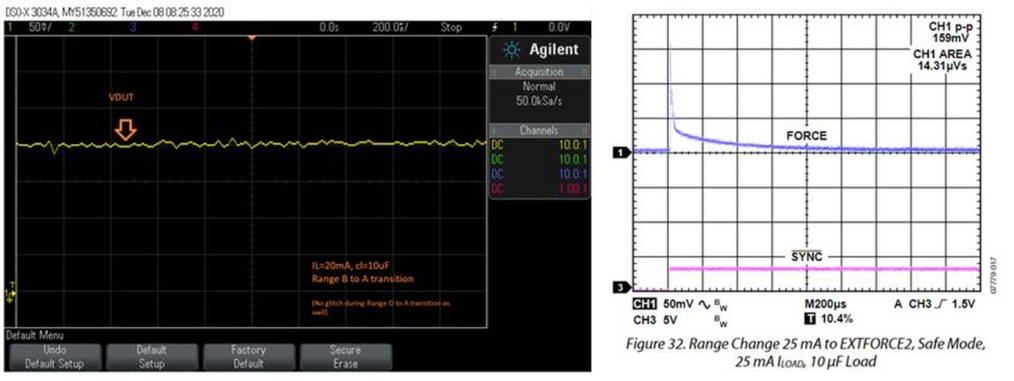Toggle channel 3 indicator in top bar

pos(133,28)
